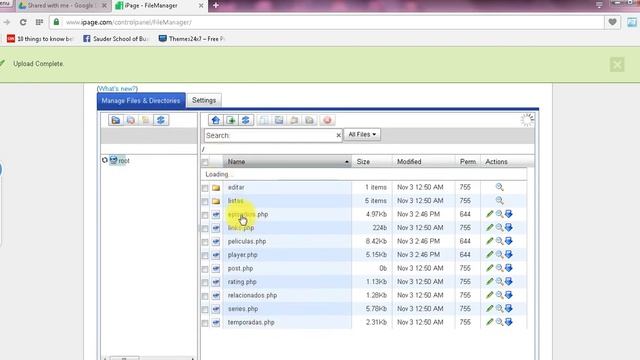Reload the page in browser
Screen dimensions: 640x360
[x=23, y=22]
